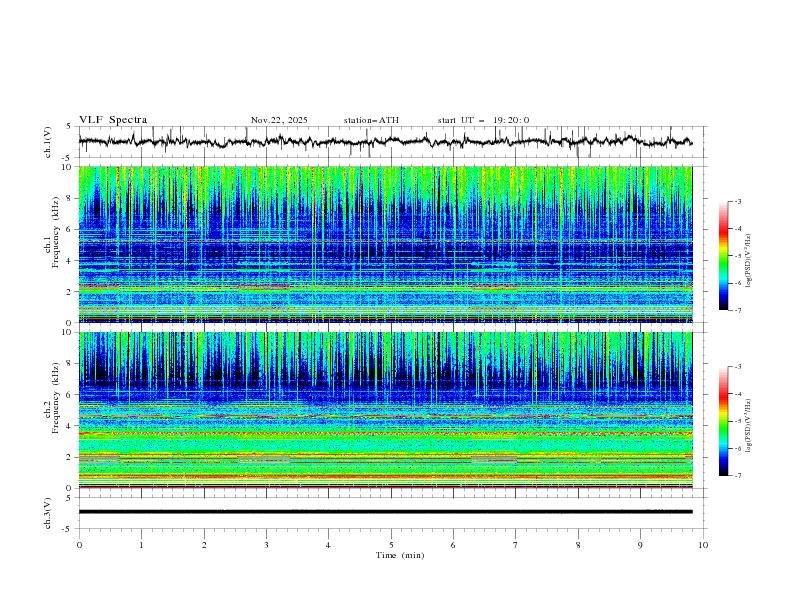
Task: Click the time axis tick label "3"
Action: tap(266, 545)
